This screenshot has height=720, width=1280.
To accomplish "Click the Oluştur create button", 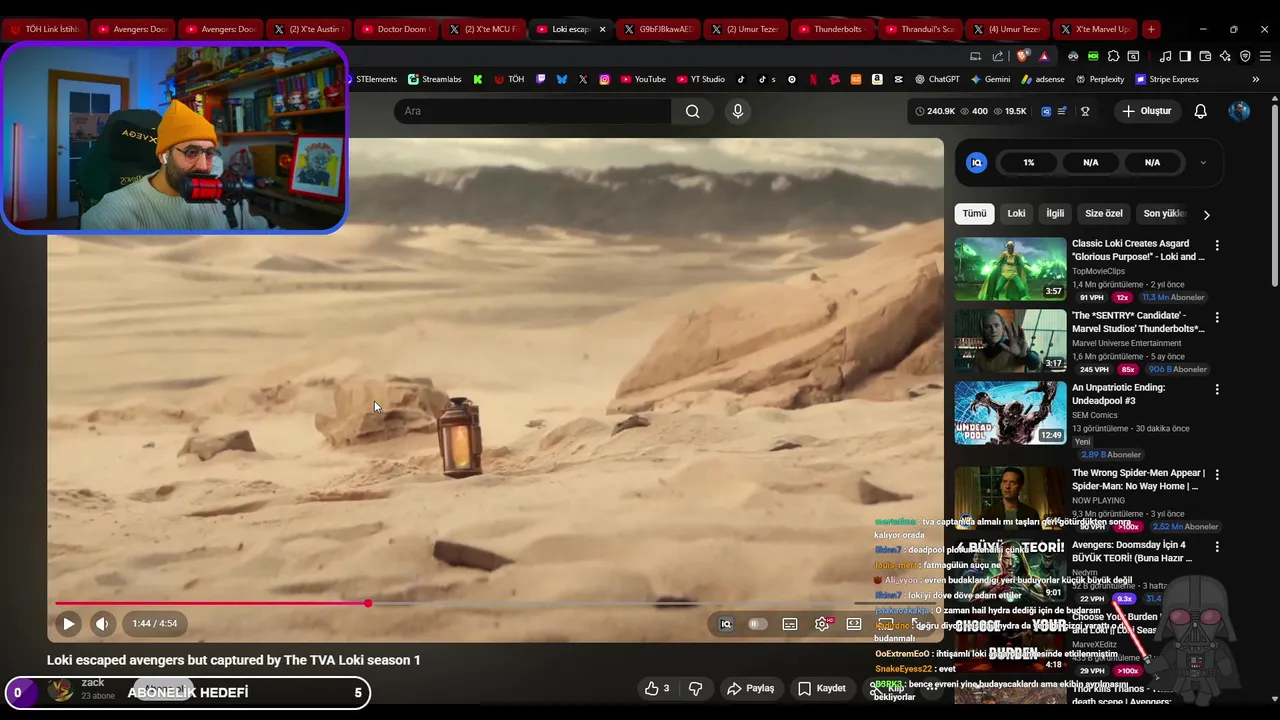I will point(1146,111).
